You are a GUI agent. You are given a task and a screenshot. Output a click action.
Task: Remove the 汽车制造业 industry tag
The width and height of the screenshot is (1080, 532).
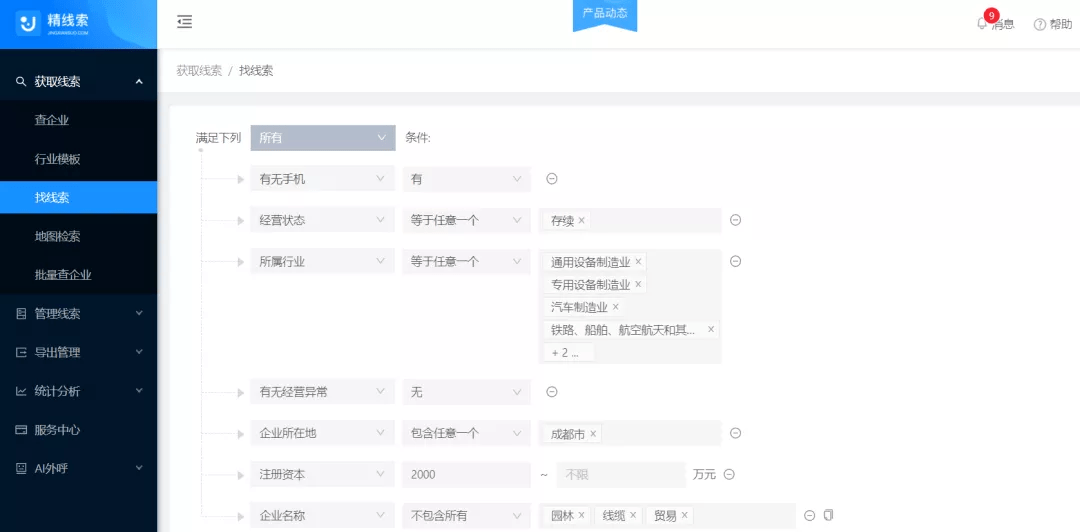pos(615,307)
